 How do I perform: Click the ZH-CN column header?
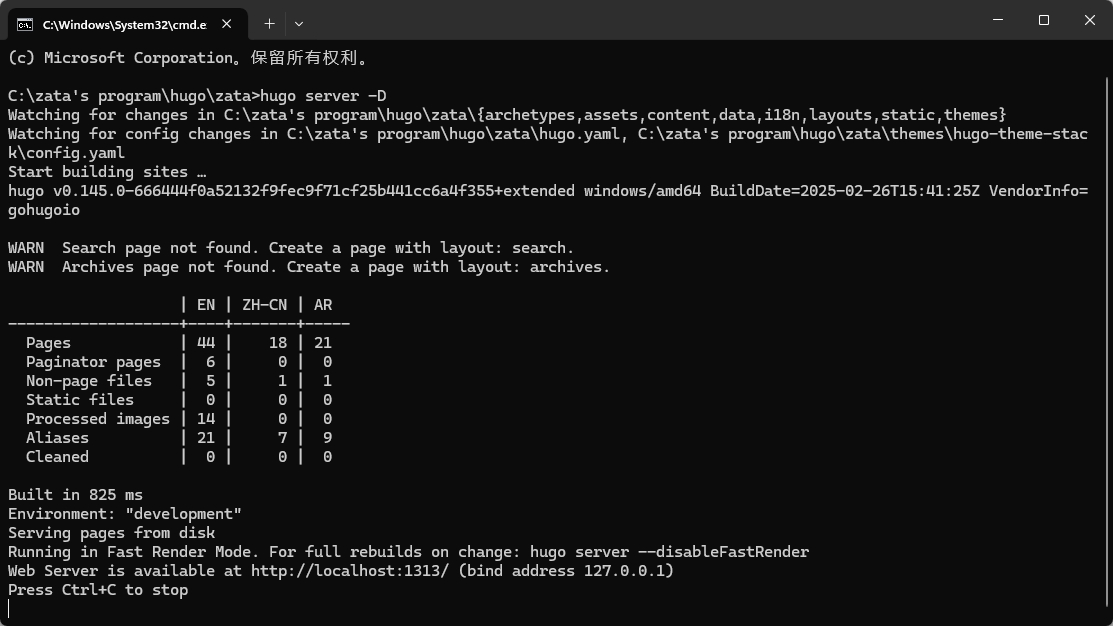265,304
